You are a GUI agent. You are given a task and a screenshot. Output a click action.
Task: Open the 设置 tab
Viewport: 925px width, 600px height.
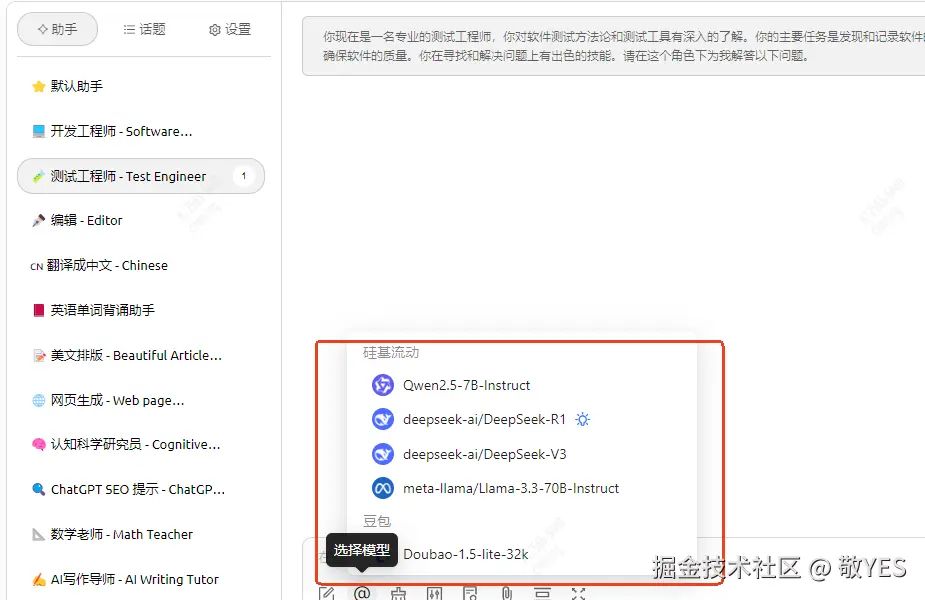click(230, 29)
